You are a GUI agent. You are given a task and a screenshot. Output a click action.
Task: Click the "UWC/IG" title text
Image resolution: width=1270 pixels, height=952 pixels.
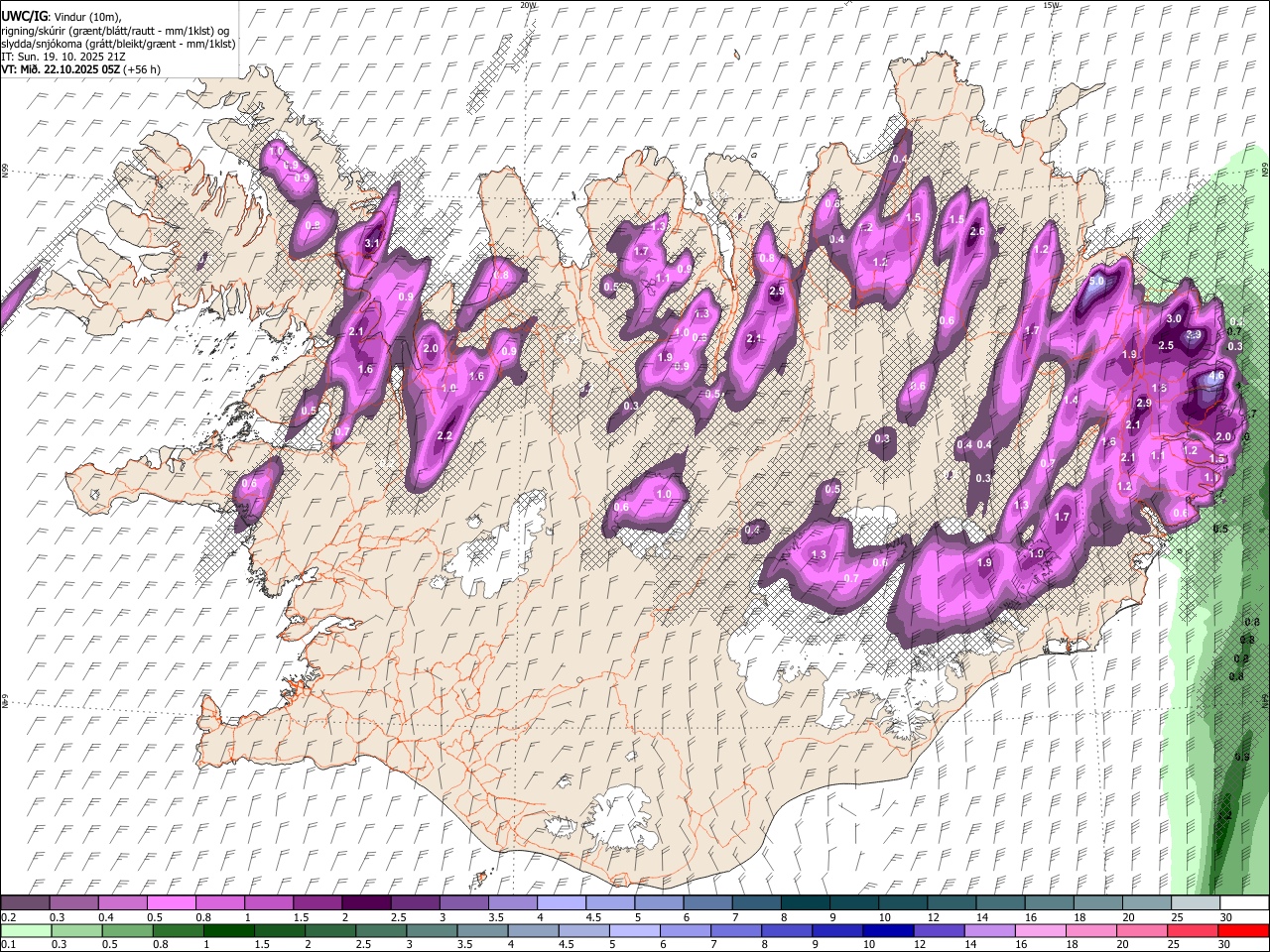(x=24, y=16)
